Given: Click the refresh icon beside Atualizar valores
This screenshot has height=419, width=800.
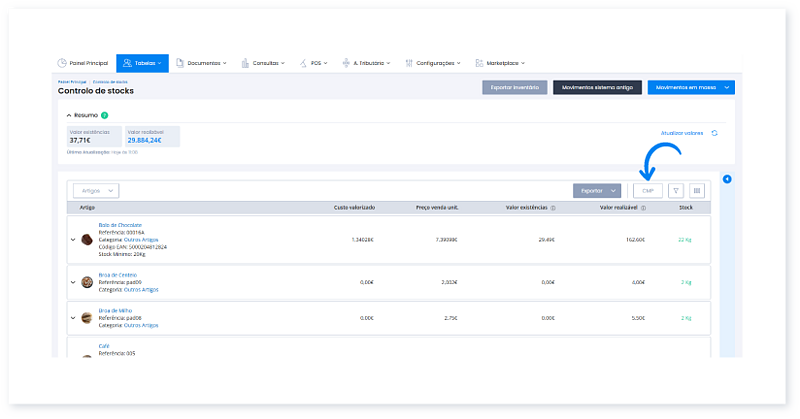Looking at the screenshot, I should (715, 133).
